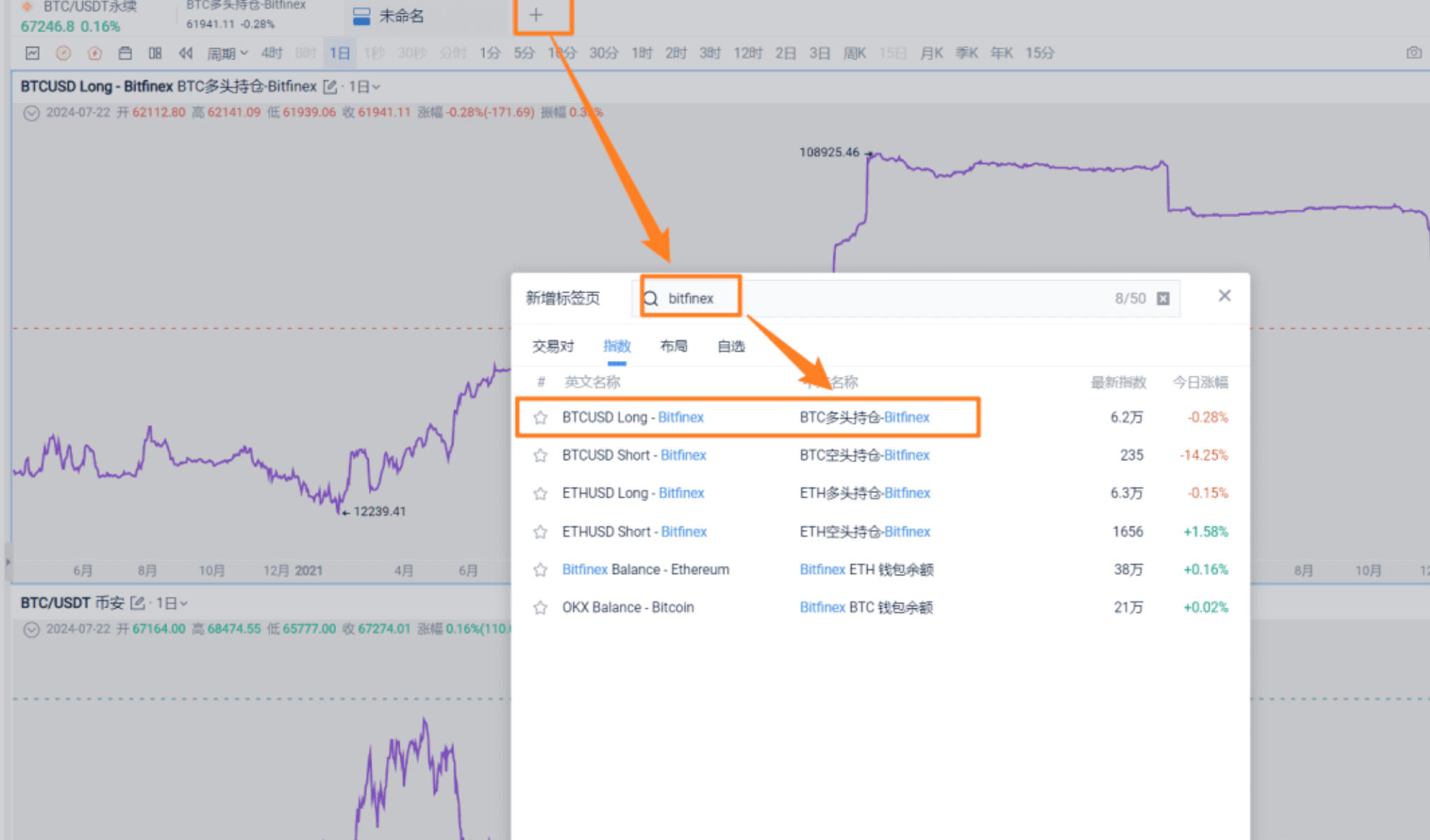Take a chart screenshot with camera icon

coord(1414,53)
